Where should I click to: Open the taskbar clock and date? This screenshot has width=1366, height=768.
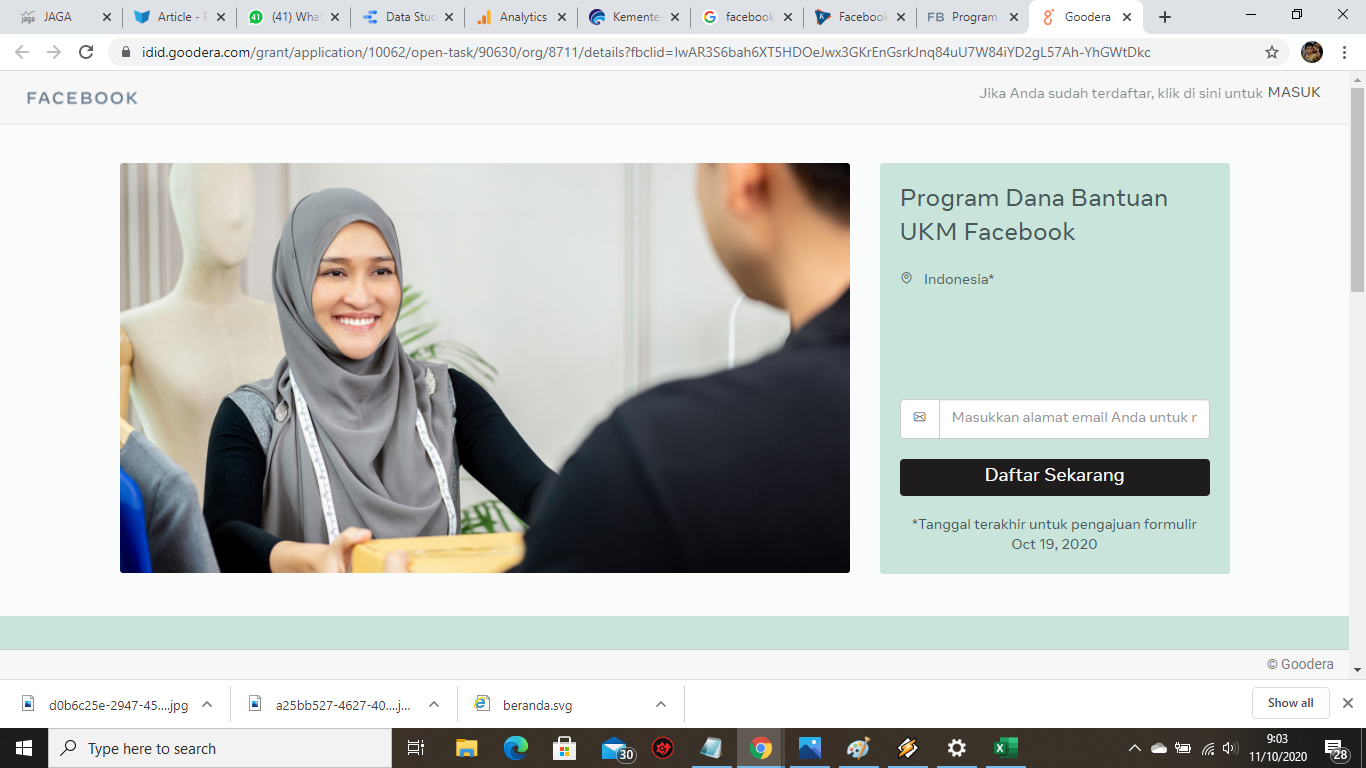click(x=1276, y=748)
